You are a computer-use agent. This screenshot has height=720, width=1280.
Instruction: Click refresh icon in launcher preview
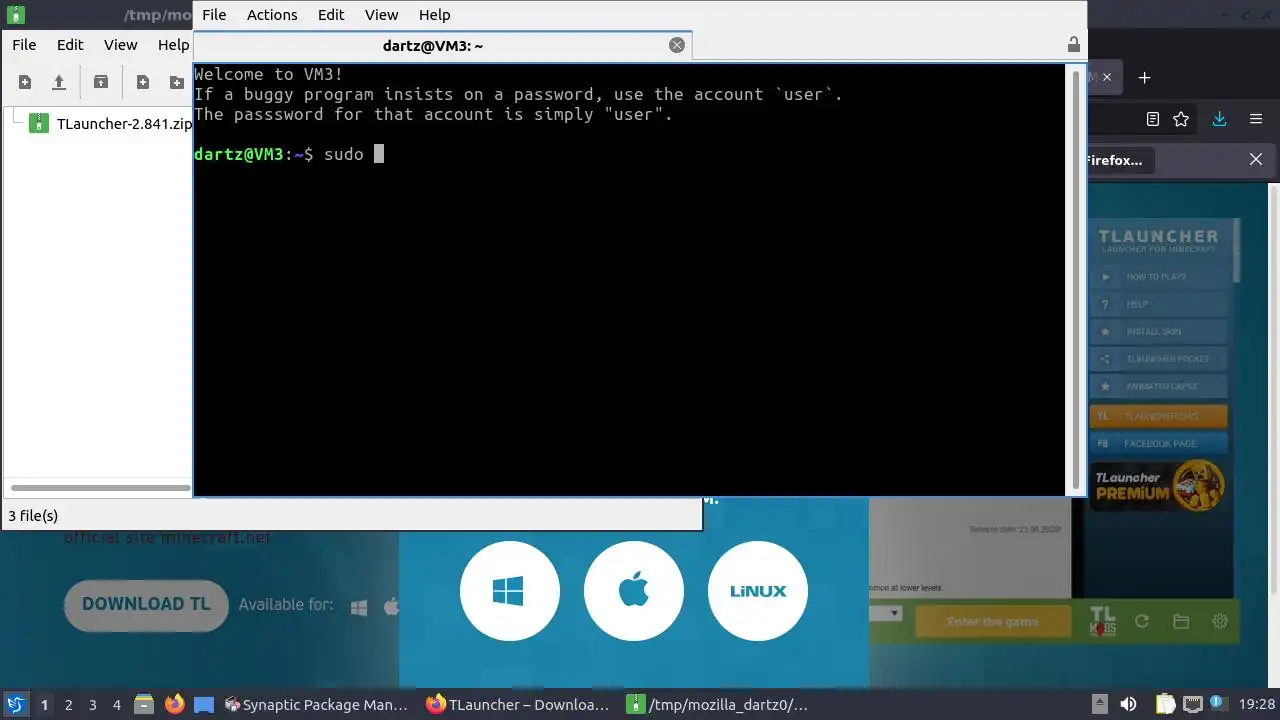point(1141,621)
